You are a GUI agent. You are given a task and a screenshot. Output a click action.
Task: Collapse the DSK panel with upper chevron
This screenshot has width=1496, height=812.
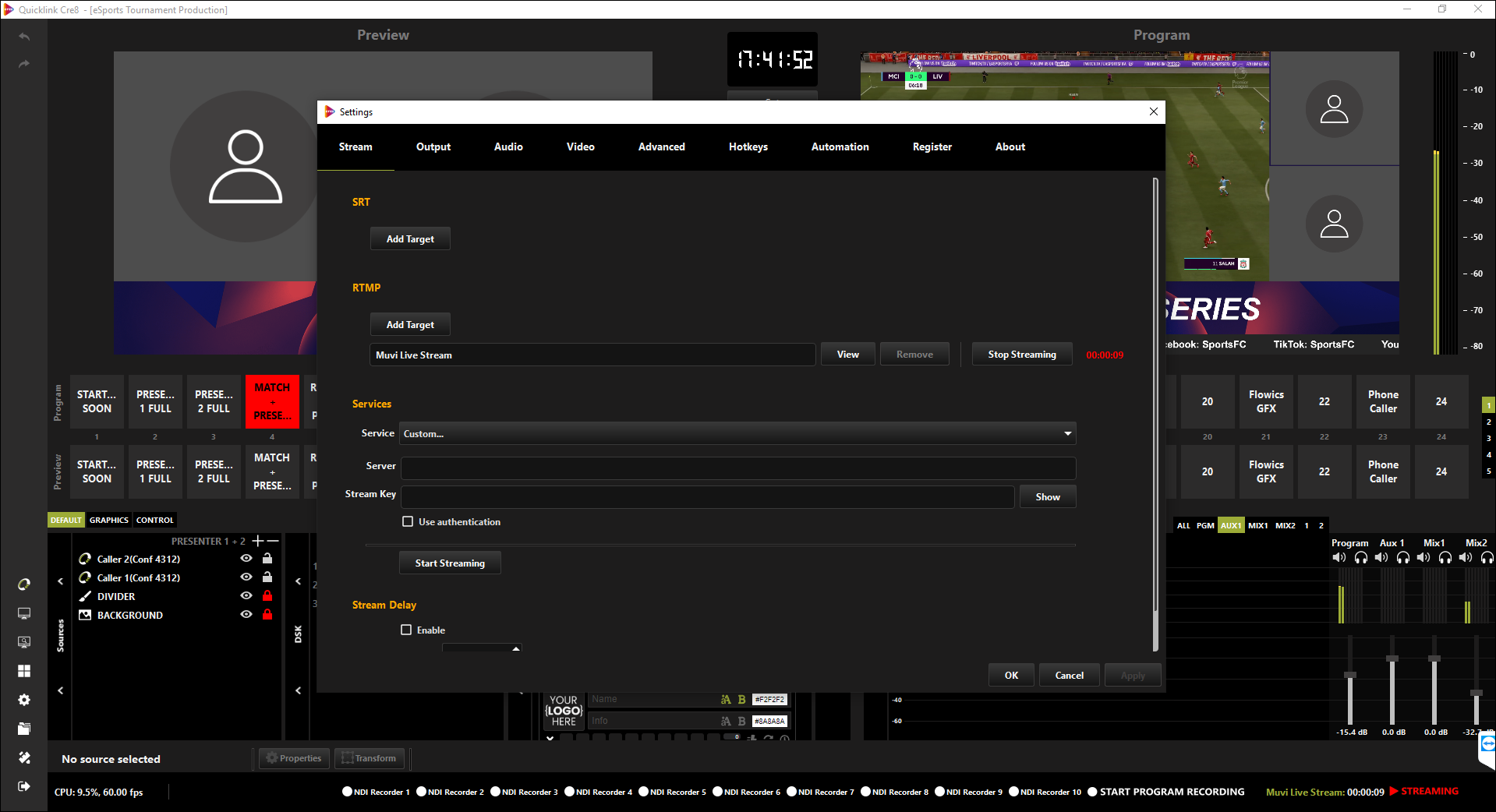pyautogui.click(x=298, y=581)
